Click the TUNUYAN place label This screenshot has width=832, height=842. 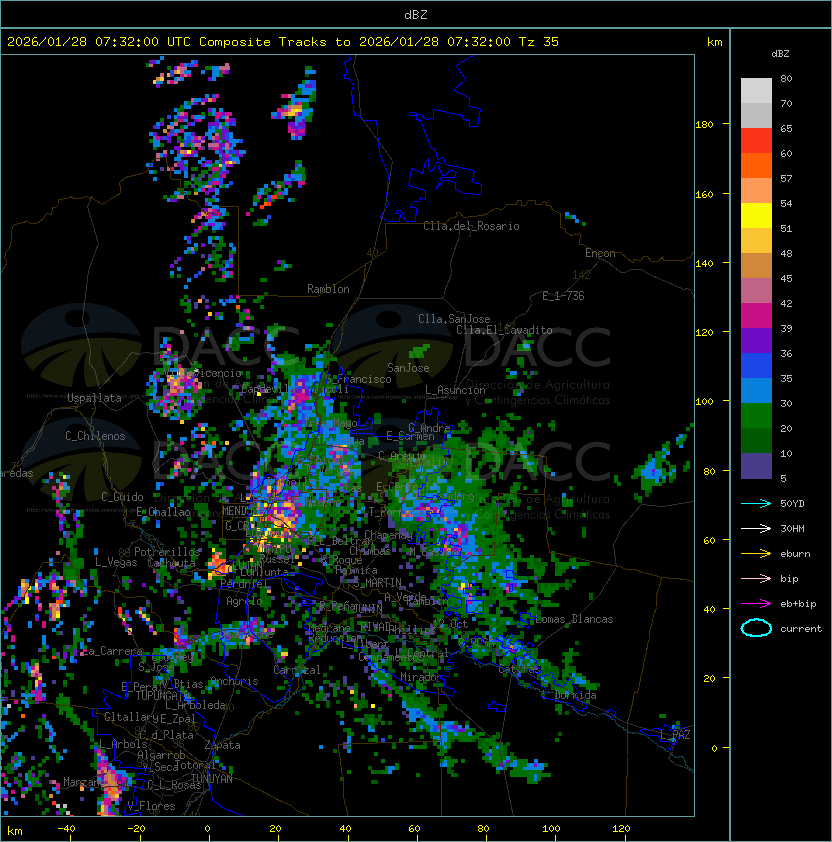point(212,779)
